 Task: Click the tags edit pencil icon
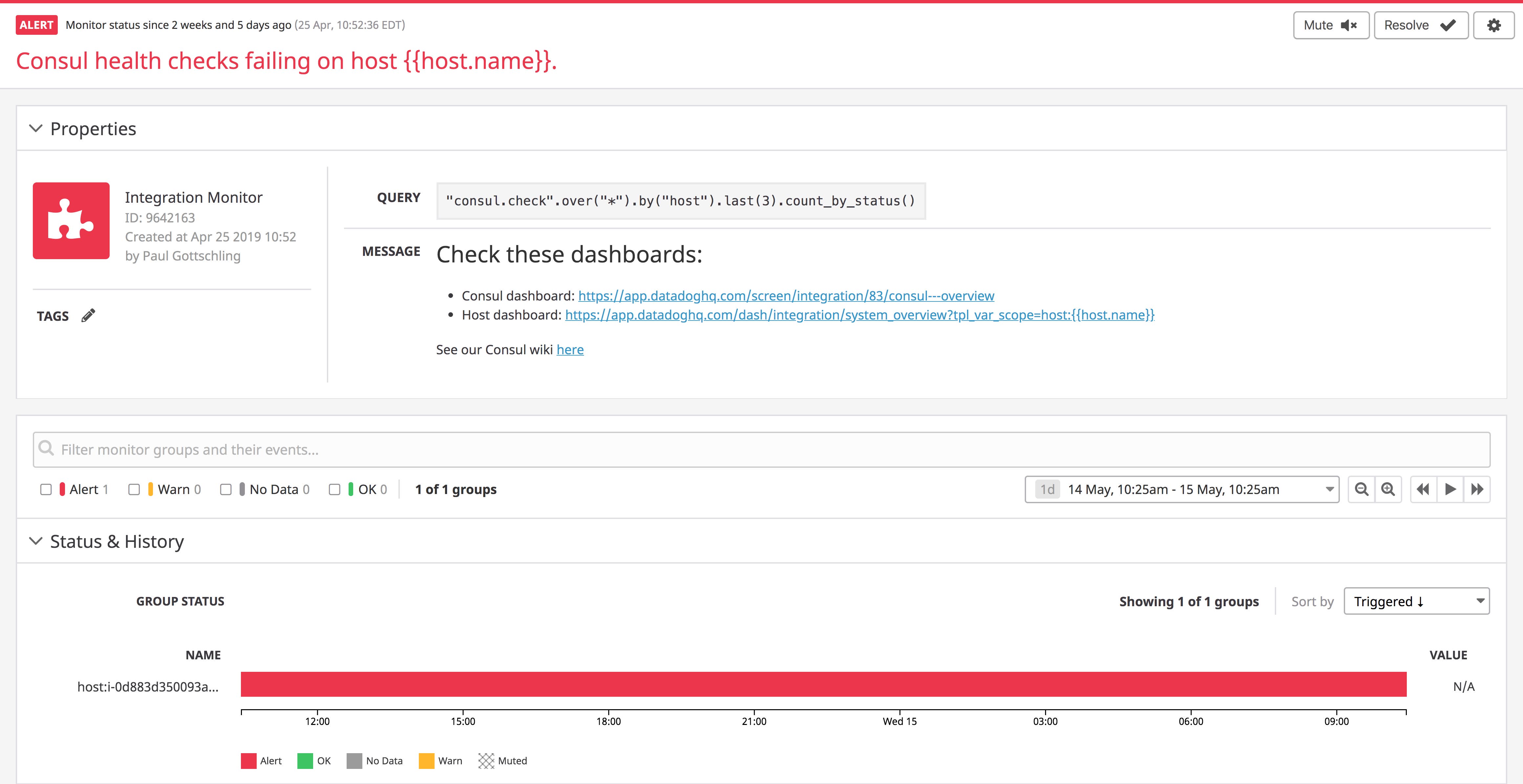(88, 316)
